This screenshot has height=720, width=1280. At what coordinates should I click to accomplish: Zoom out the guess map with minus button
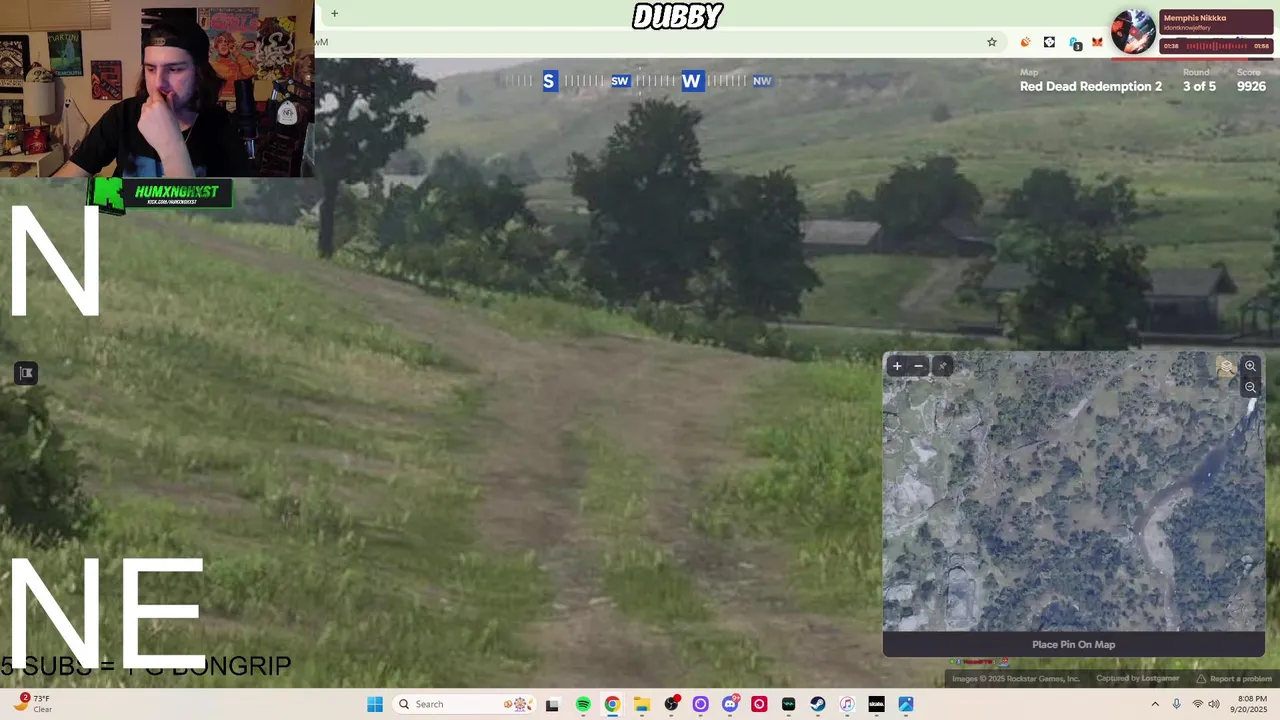coord(919,366)
